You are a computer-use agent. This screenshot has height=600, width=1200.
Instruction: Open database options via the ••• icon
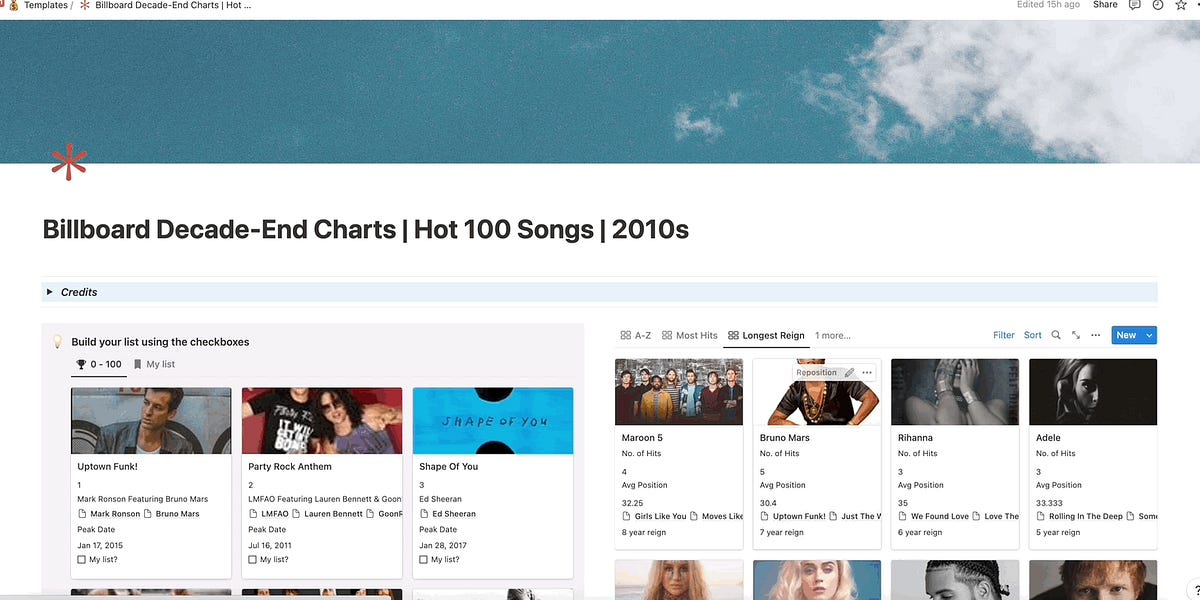(1095, 335)
